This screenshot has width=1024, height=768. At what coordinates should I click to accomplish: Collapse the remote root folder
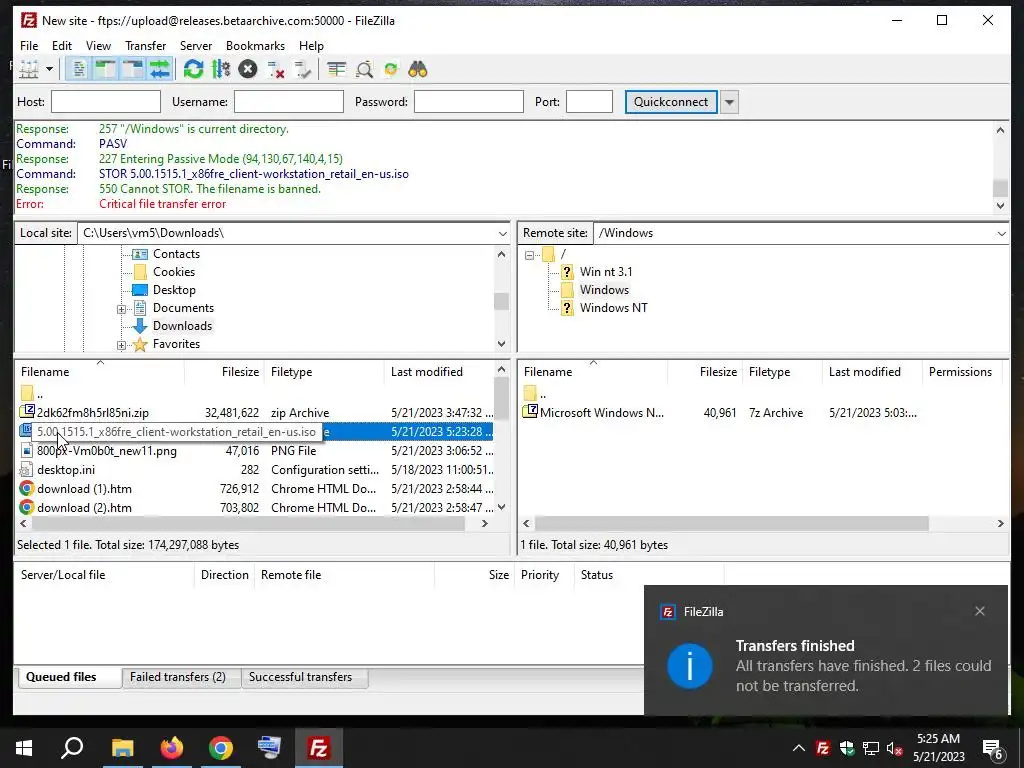coord(530,255)
